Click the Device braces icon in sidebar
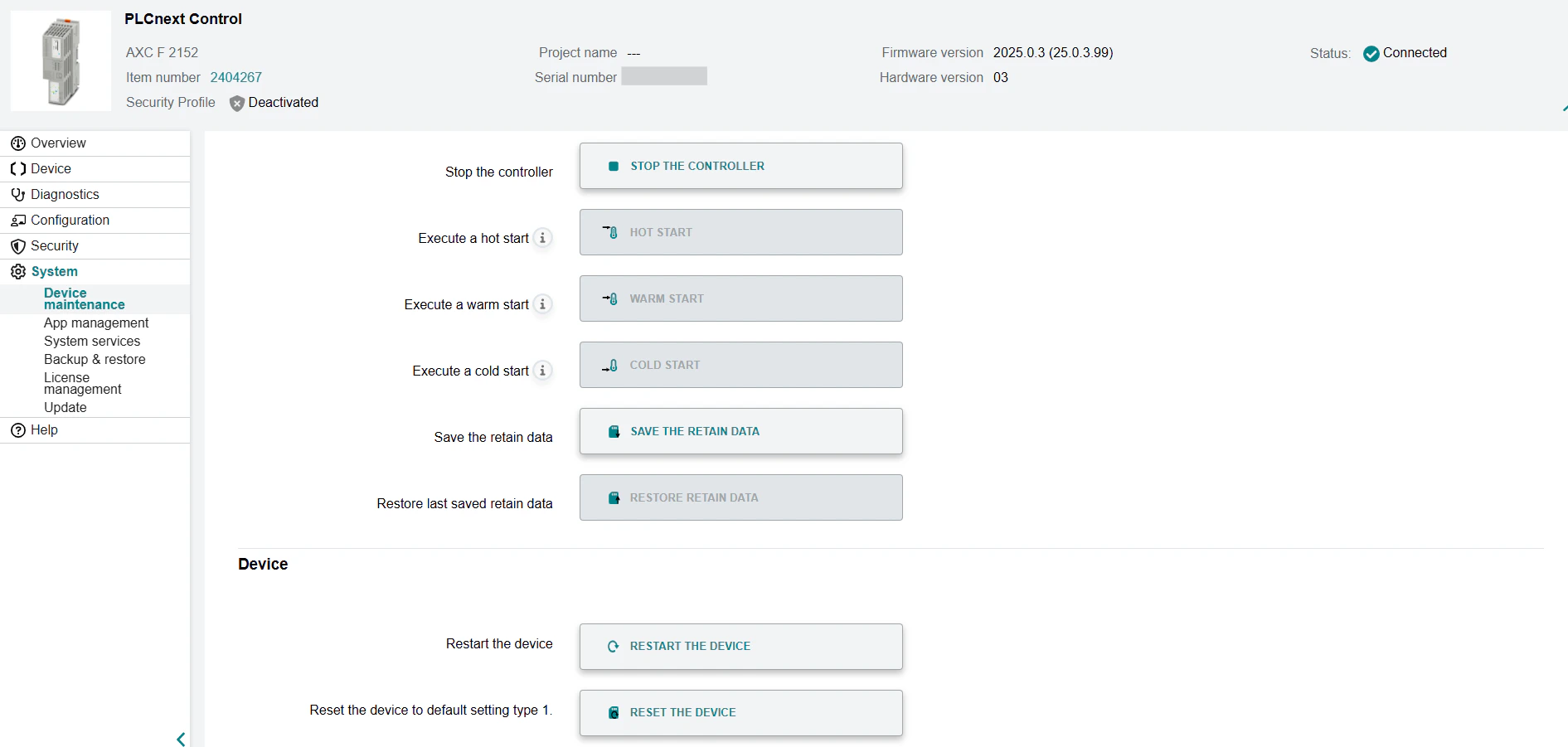The height and width of the screenshot is (747, 1568). [18, 169]
